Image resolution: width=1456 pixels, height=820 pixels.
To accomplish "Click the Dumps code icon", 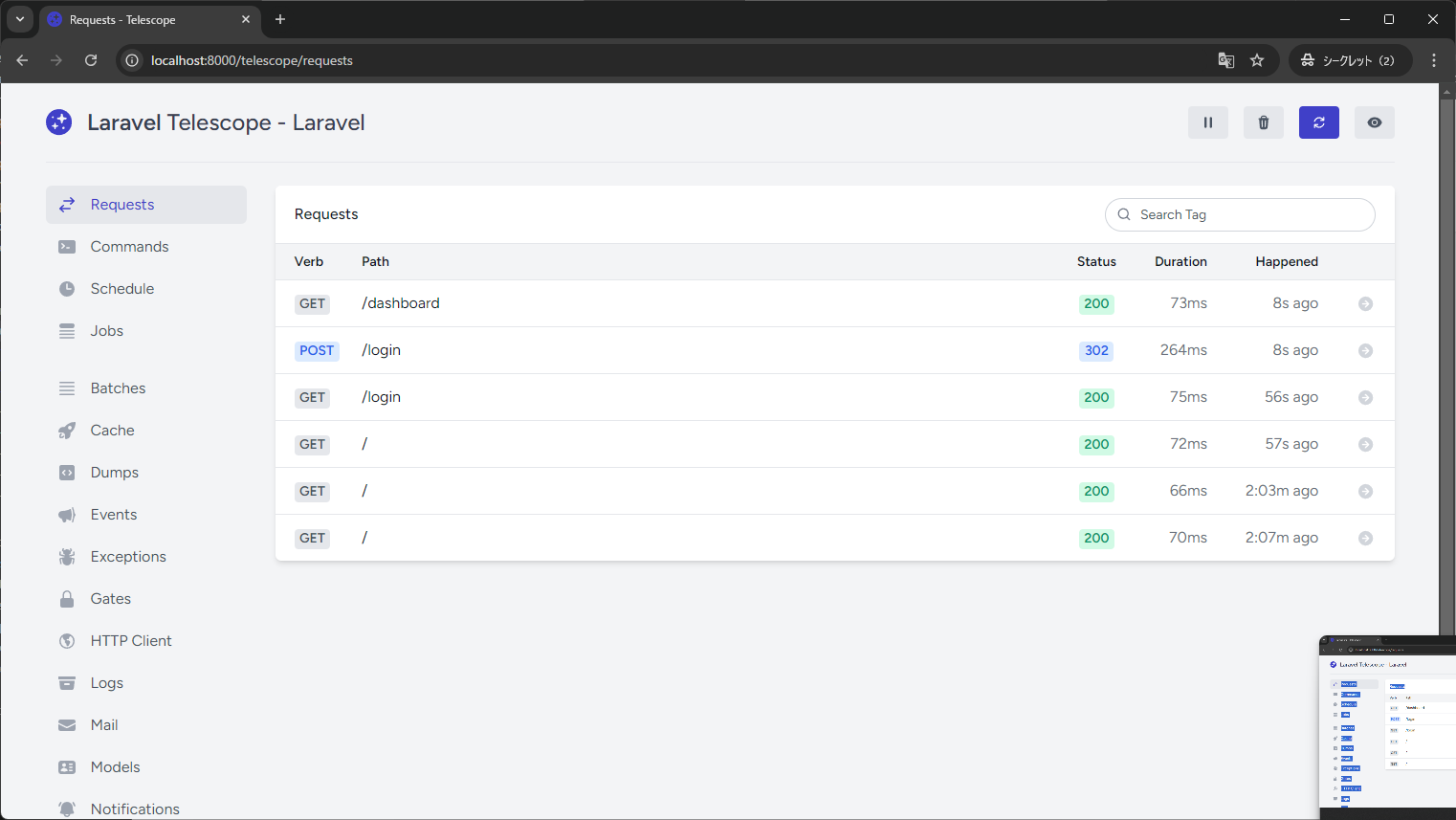I will coord(67,473).
